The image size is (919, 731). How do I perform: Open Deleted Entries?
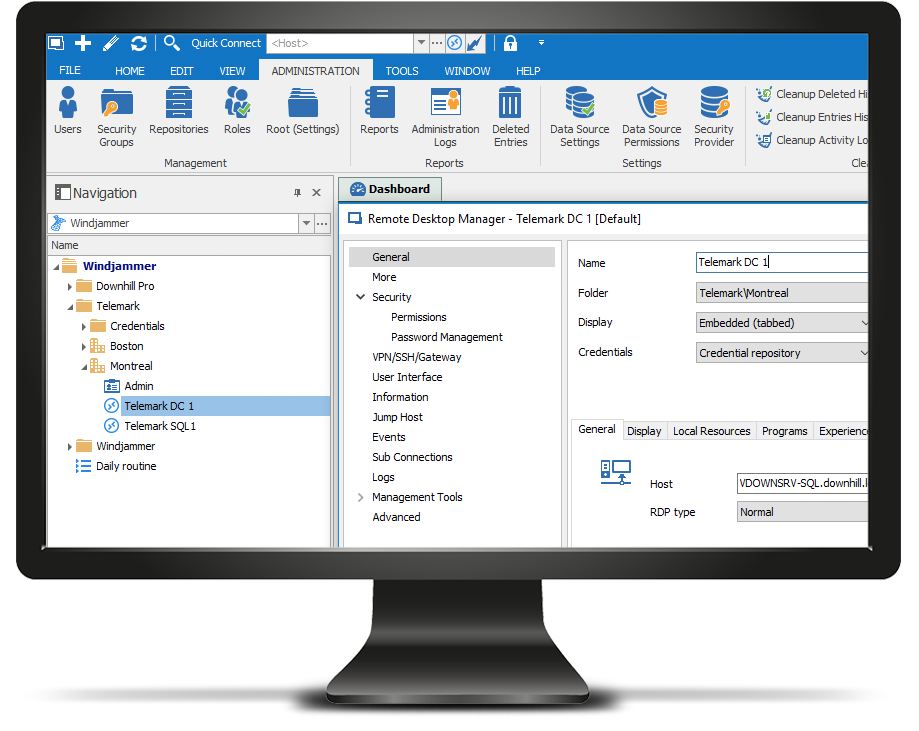pos(510,117)
